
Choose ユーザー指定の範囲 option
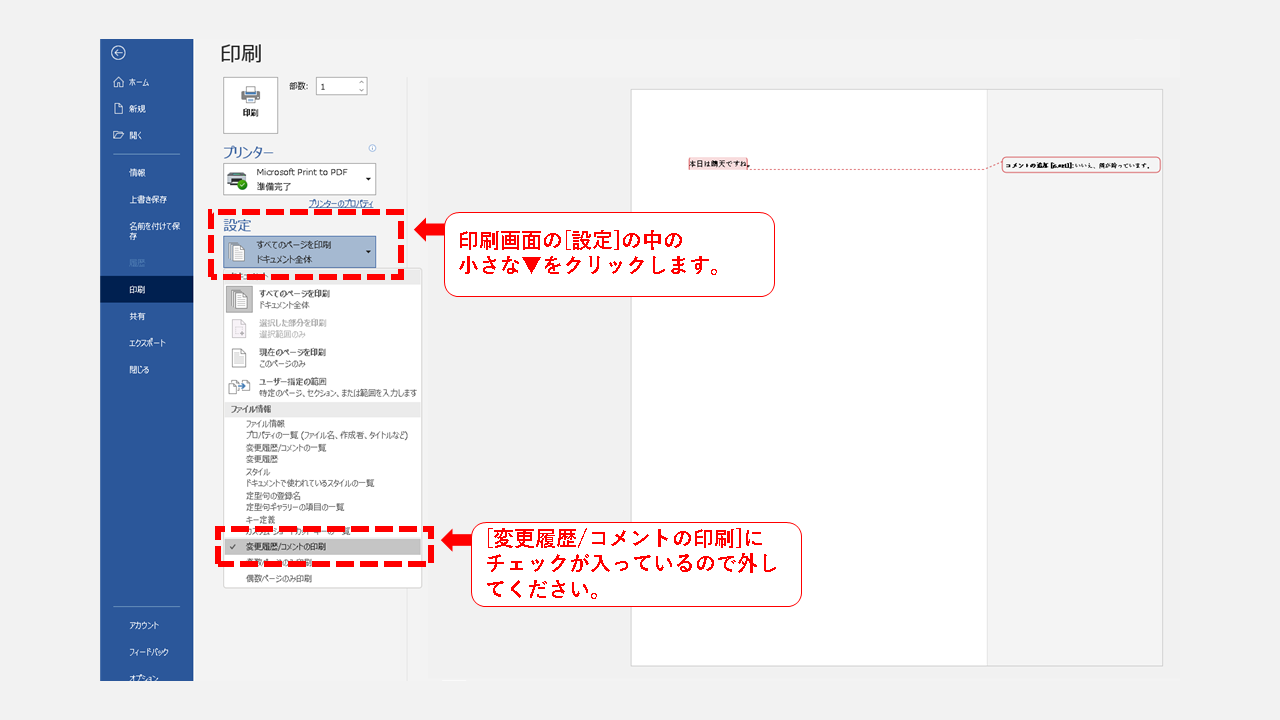coord(322,387)
